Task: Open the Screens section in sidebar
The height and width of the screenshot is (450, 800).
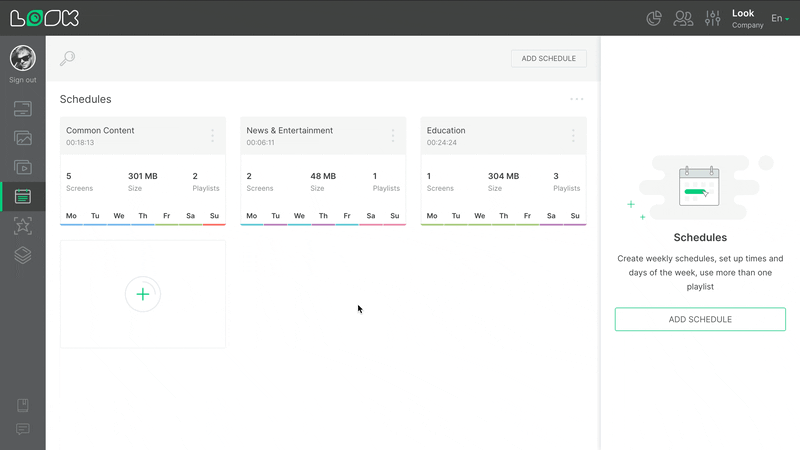Action: pos(22,108)
